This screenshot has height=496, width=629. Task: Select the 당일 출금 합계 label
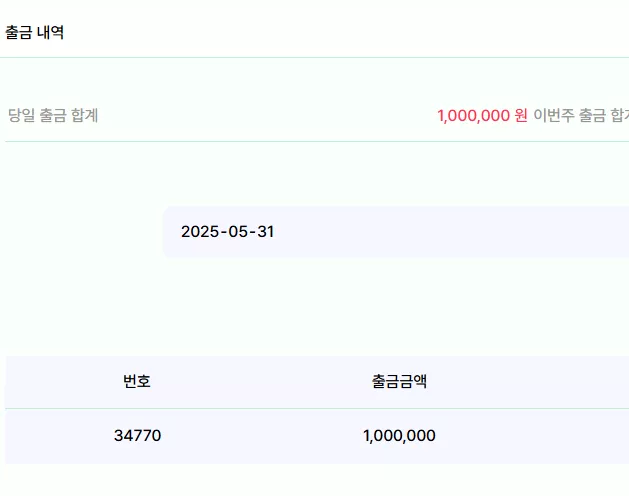pyautogui.click(x=53, y=115)
